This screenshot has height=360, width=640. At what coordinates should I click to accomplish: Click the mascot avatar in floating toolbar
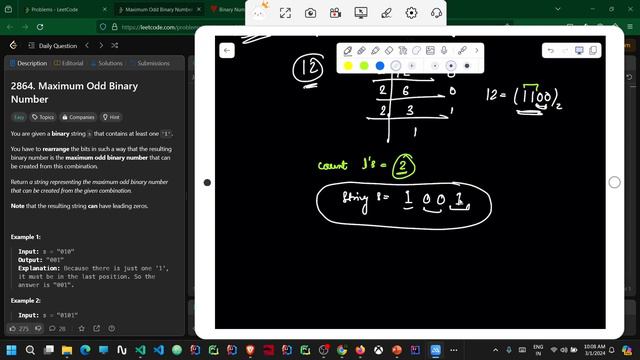(x=260, y=11)
